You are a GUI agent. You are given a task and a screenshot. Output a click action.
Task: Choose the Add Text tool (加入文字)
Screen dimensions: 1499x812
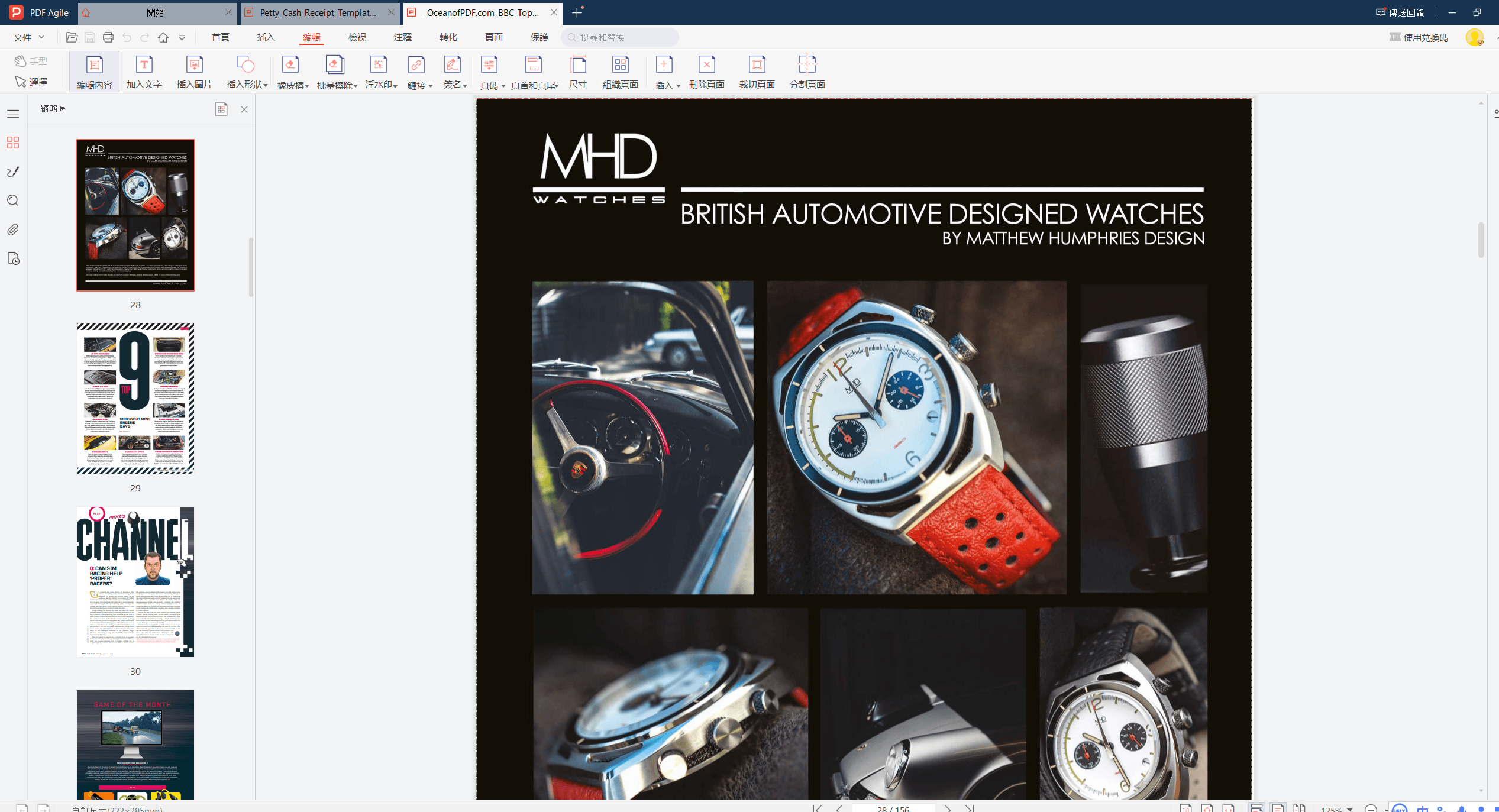pyautogui.click(x=144, y=72)
